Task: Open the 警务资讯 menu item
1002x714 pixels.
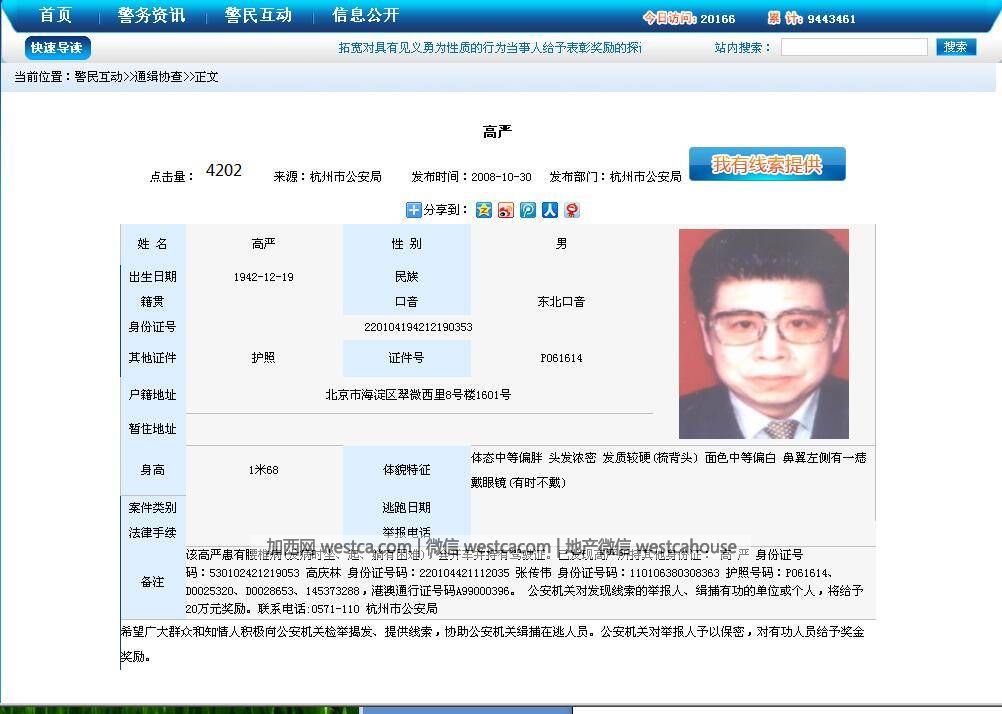Action: pyautogui.click(x=151, y=16)
